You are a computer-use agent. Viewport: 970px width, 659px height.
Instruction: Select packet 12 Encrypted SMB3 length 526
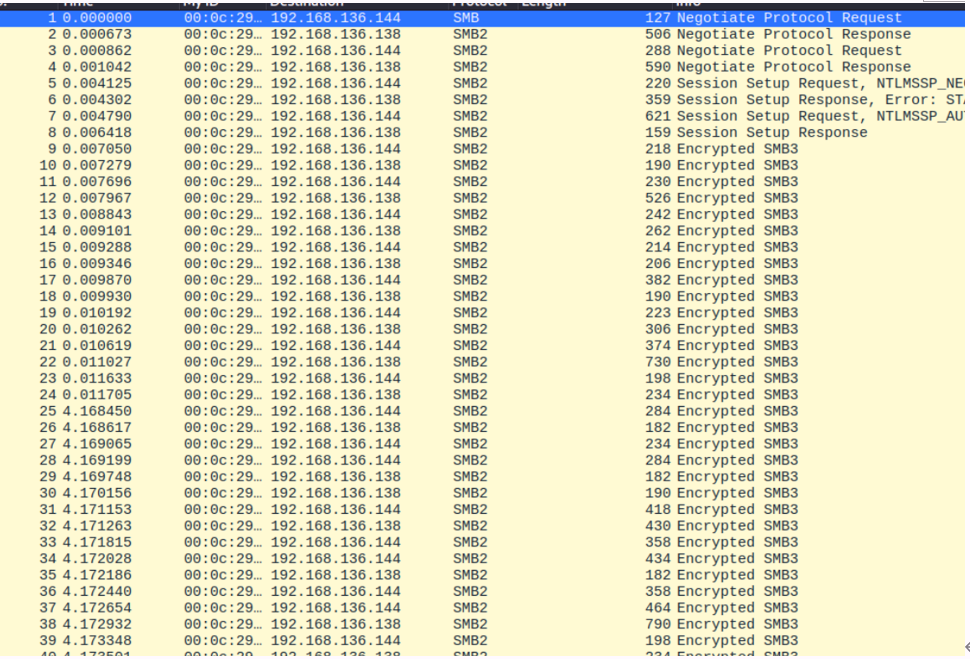(483, 198)
